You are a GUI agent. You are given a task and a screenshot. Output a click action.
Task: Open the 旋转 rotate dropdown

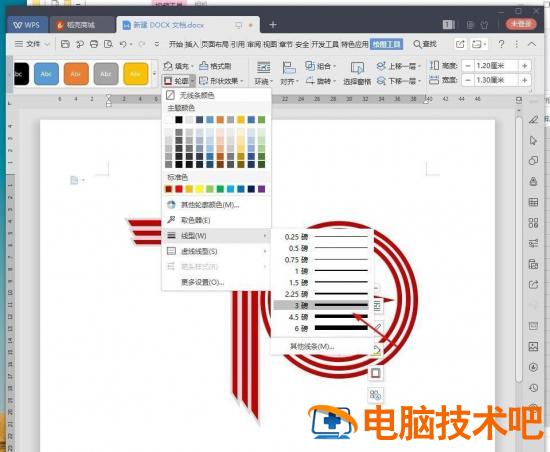(x=320, y=81)
